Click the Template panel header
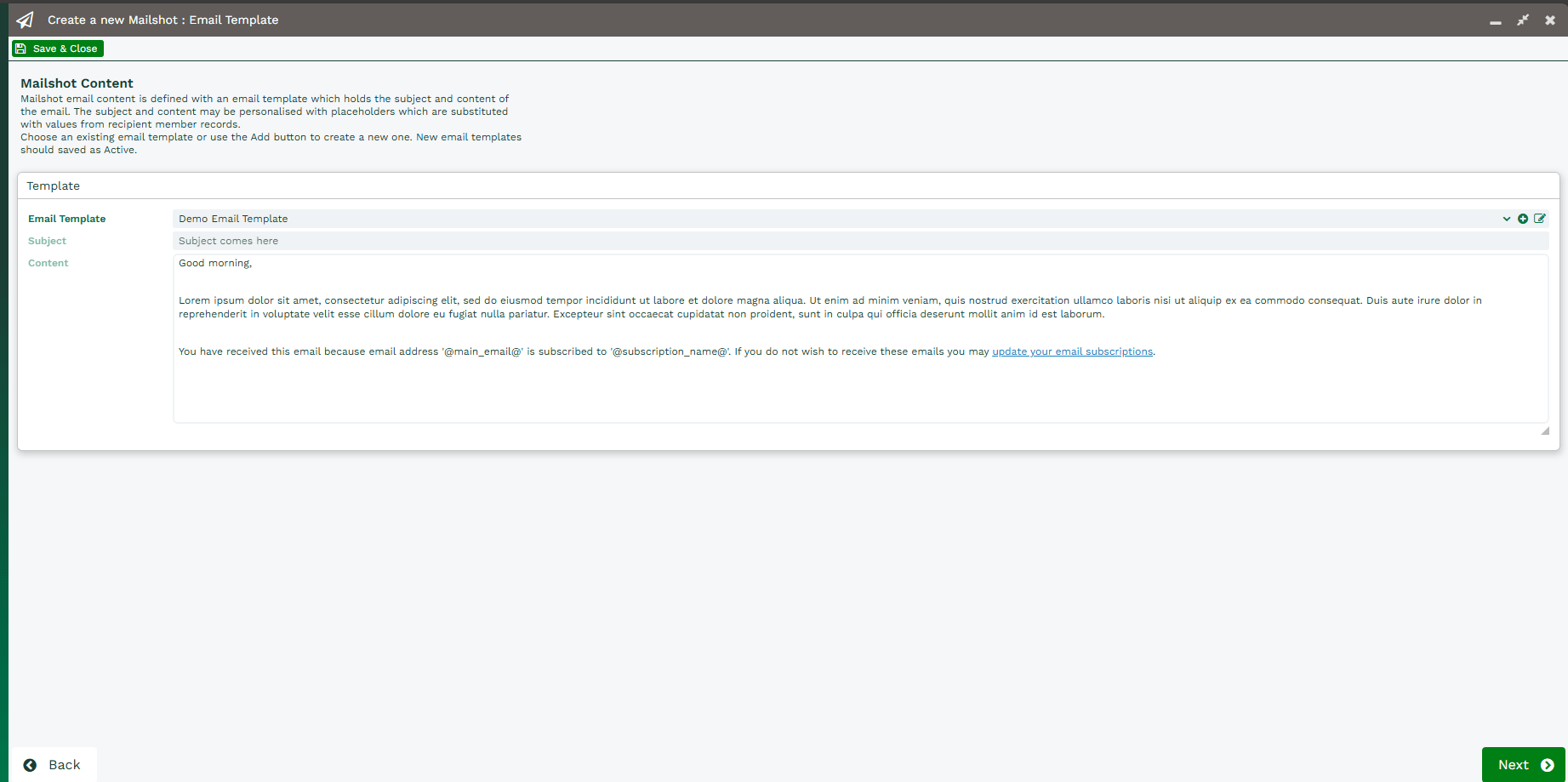Viewport: 1568px width, 782px height. 53,186
